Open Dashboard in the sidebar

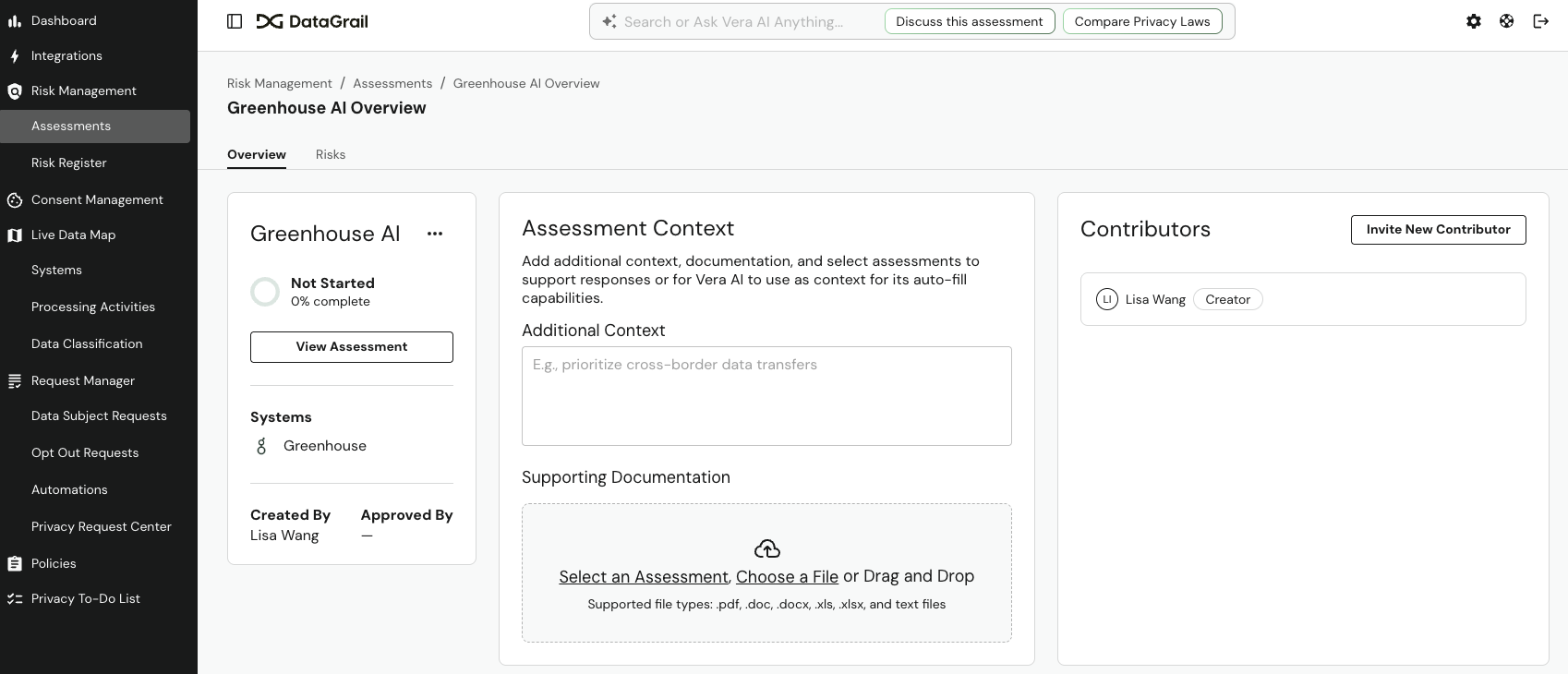[64, 20]
